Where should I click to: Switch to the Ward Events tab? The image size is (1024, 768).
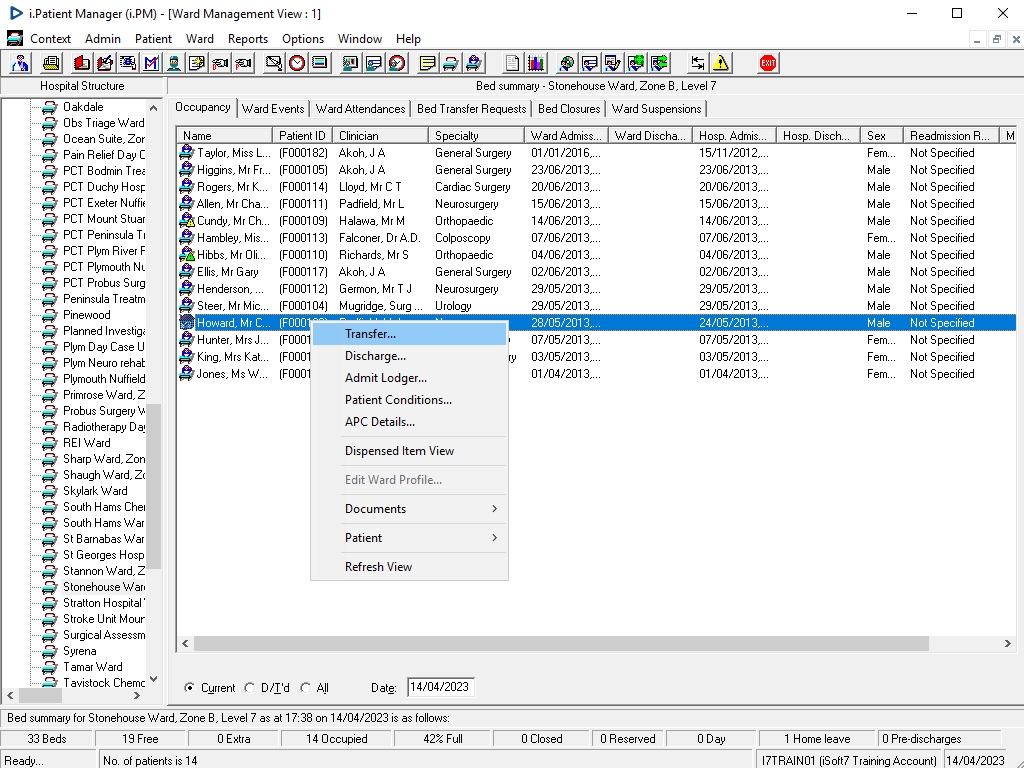pyautogui.click(x=273, y=109)
